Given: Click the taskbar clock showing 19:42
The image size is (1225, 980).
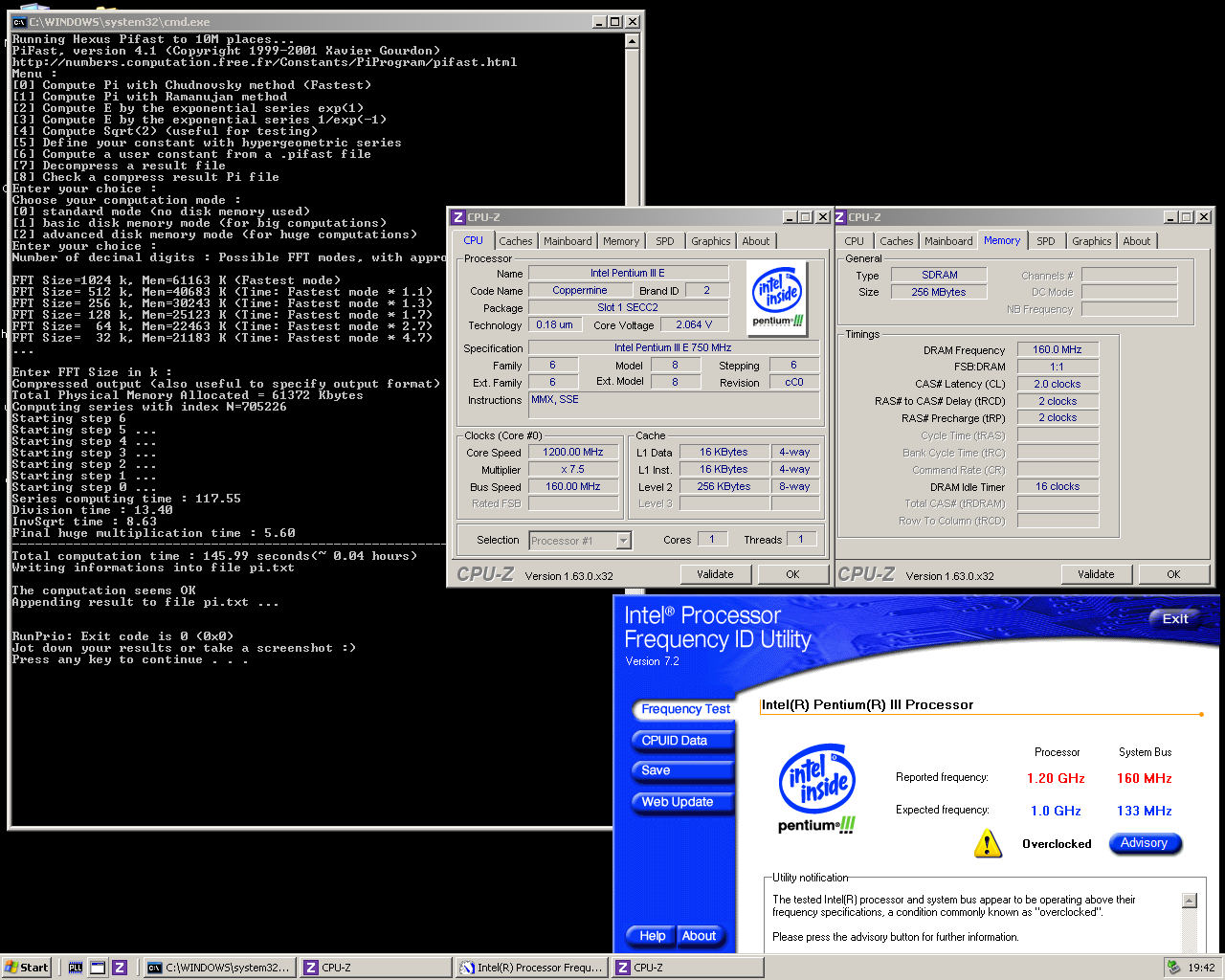Looking at the screenshot, I should click(1201, 968).
